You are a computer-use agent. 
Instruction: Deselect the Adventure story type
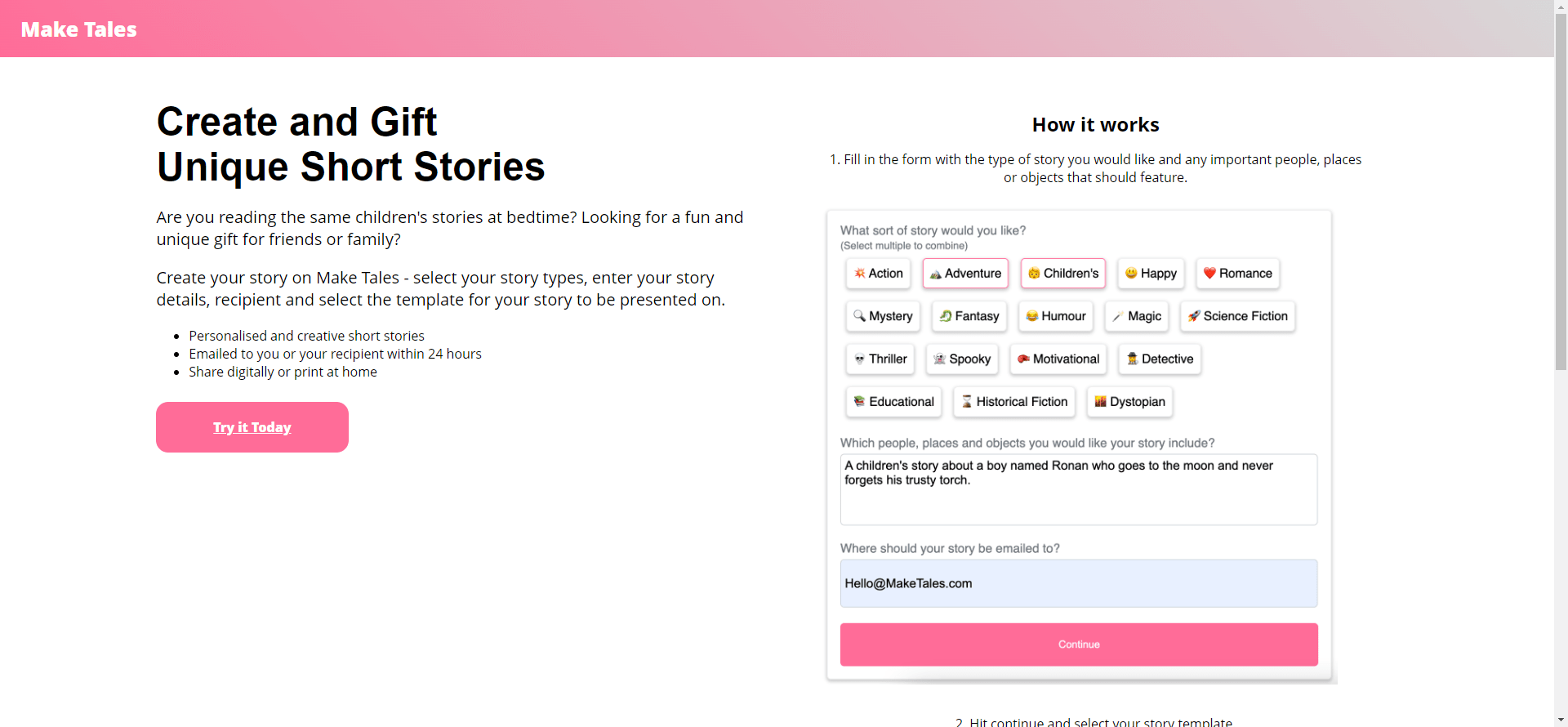click(965, 274)
